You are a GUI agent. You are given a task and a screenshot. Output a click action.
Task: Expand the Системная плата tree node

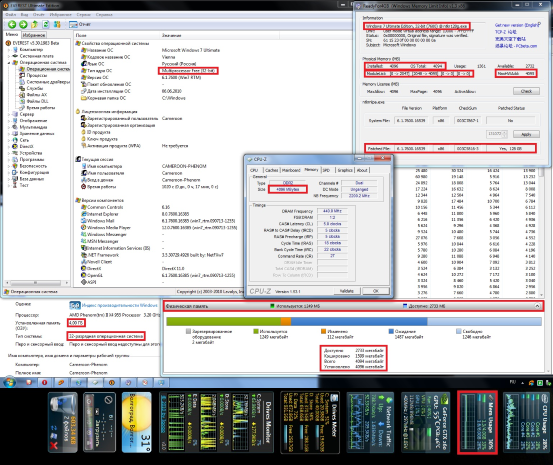pos(9,56)
